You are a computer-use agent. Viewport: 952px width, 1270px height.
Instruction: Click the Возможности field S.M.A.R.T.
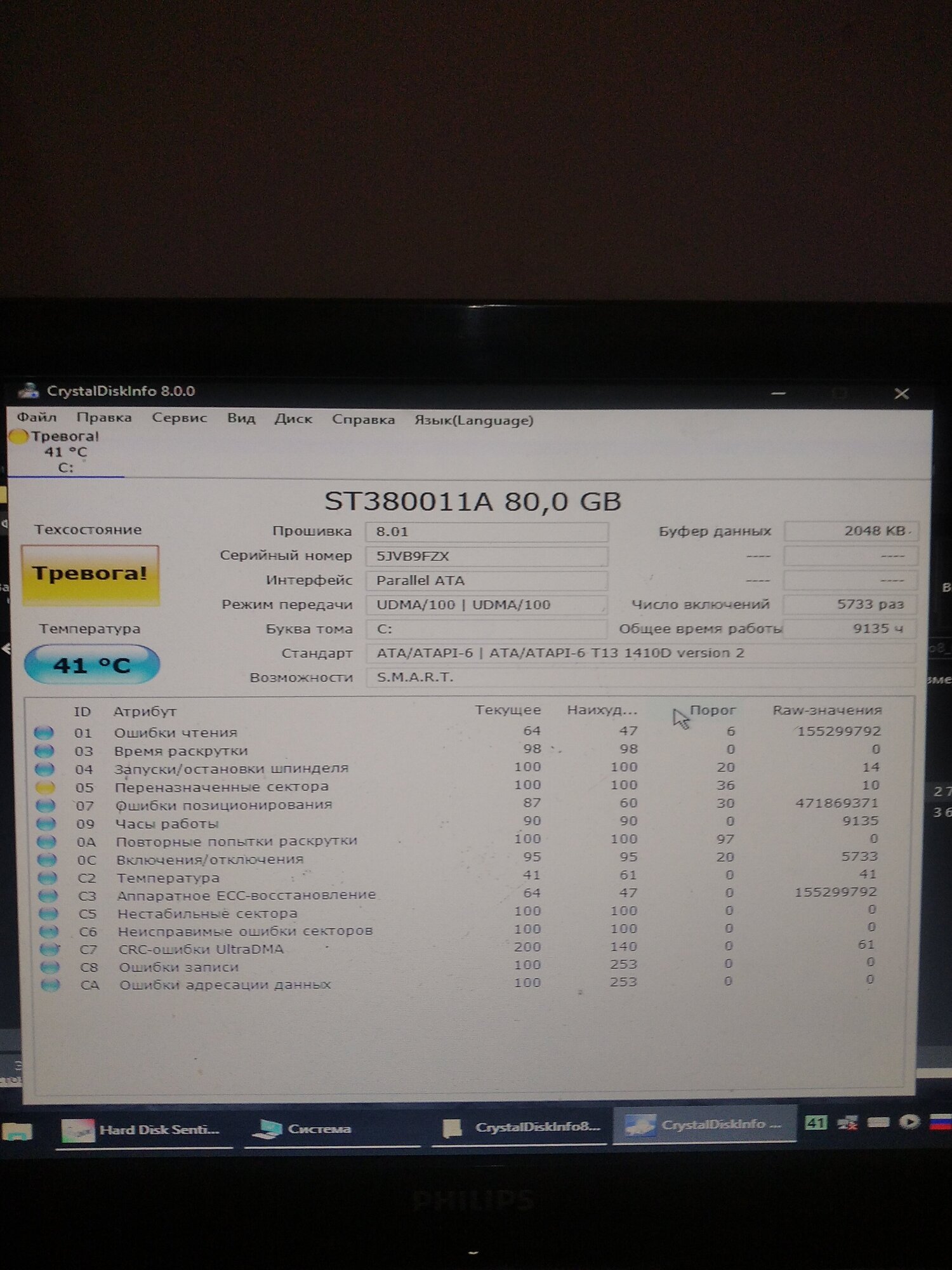(x=641, y=677)
